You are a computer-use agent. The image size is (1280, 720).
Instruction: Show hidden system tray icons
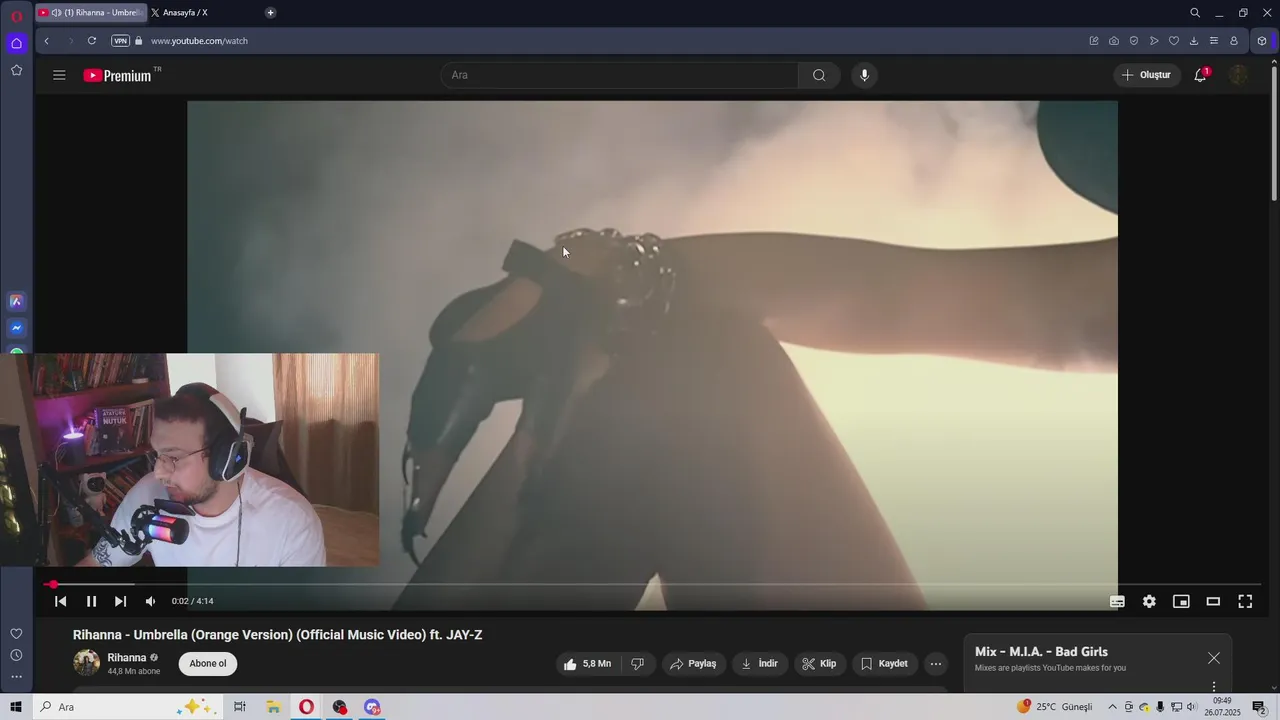[x=1112, y=707]
